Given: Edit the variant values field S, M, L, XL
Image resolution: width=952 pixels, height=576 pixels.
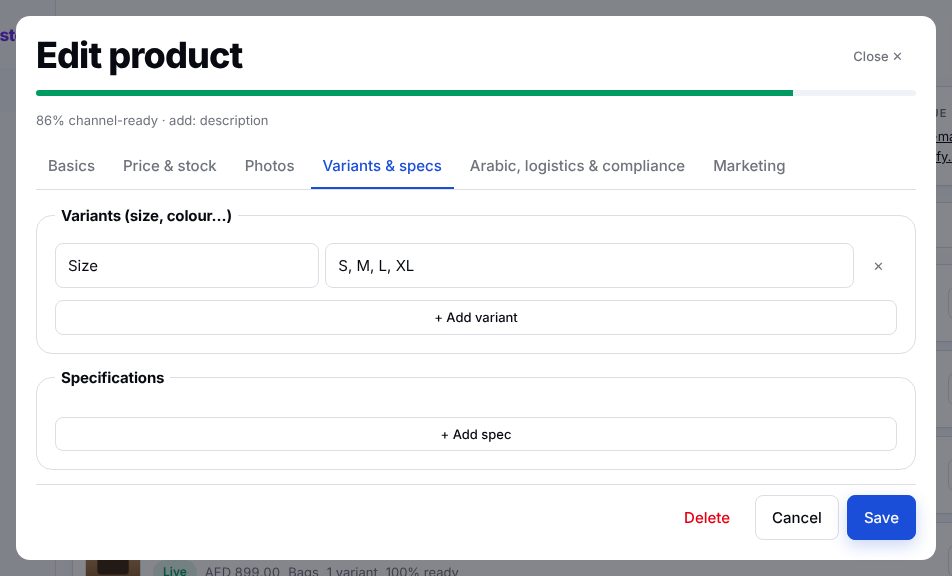Looking at the screenshot, I should (590, 266).
